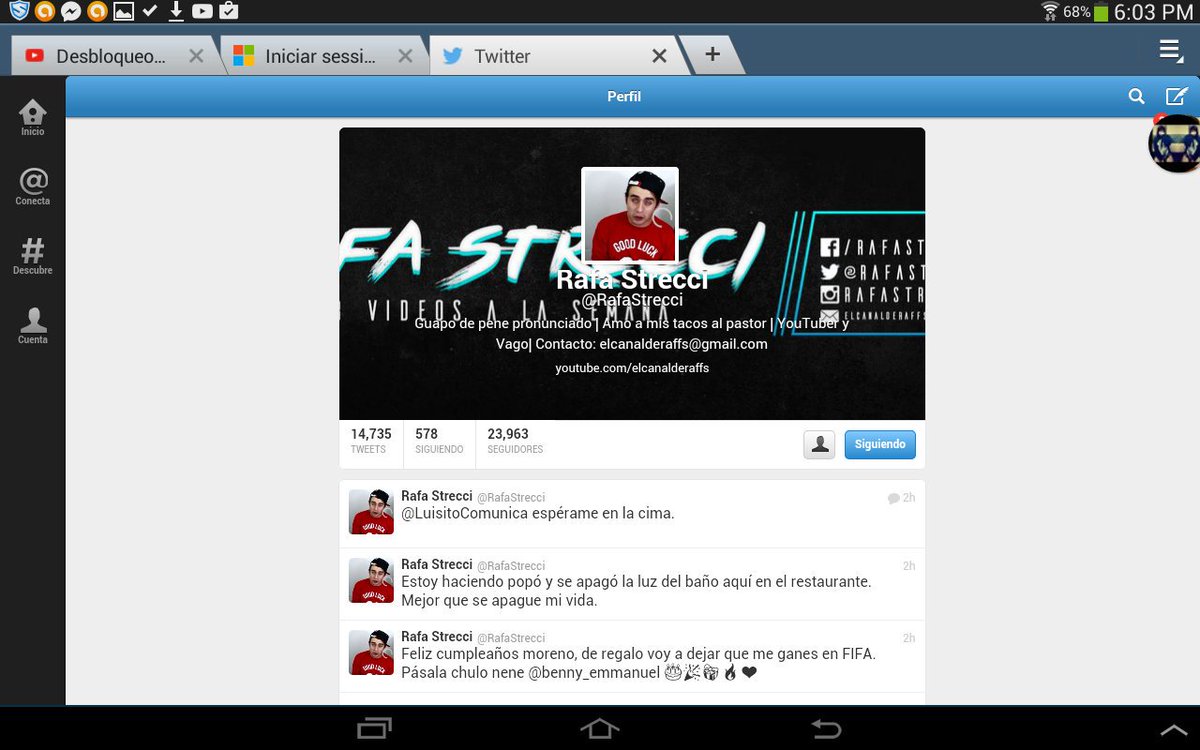Open the tweet 'Feliz cumpleaños moreno'

click(x=632, y=656)
